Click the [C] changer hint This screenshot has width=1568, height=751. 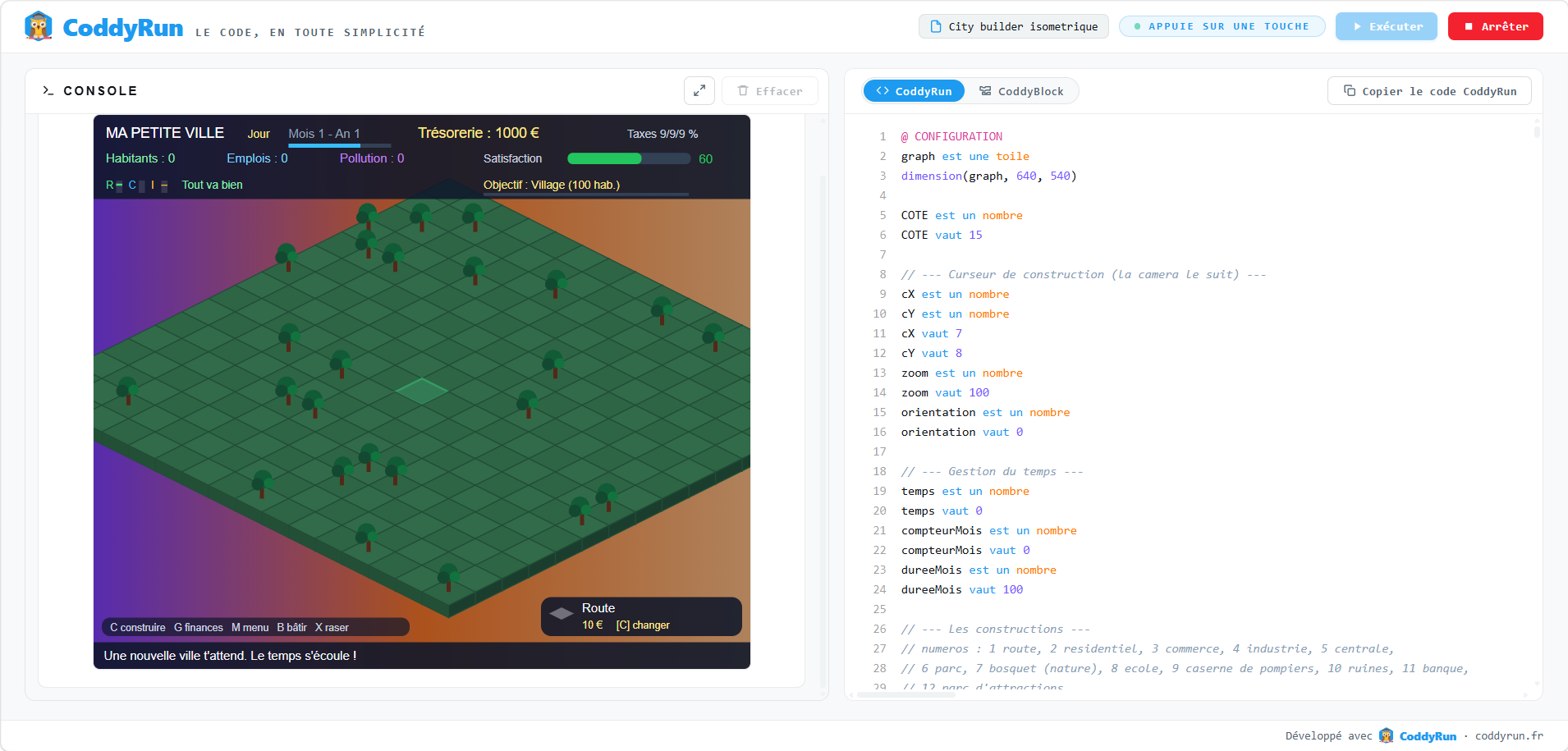[x=643, y=625]
